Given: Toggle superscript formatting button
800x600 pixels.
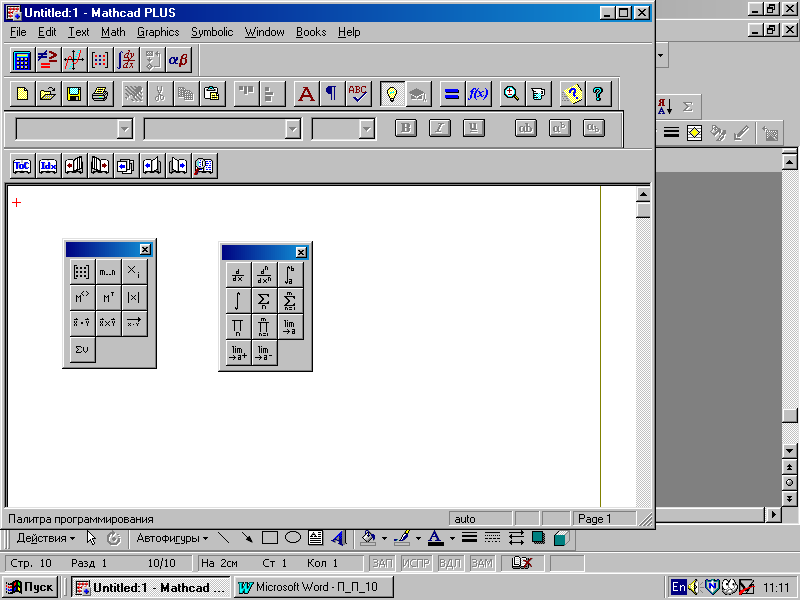Looking at the screenshot, I should tap(560, 128).
